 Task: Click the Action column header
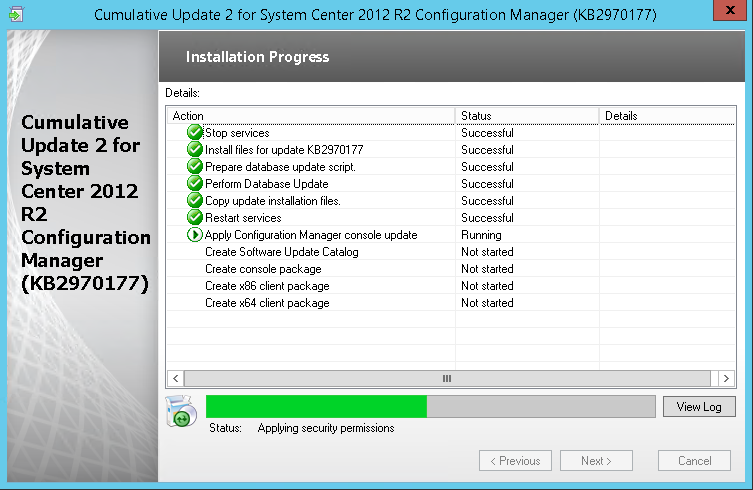point(311,116)
